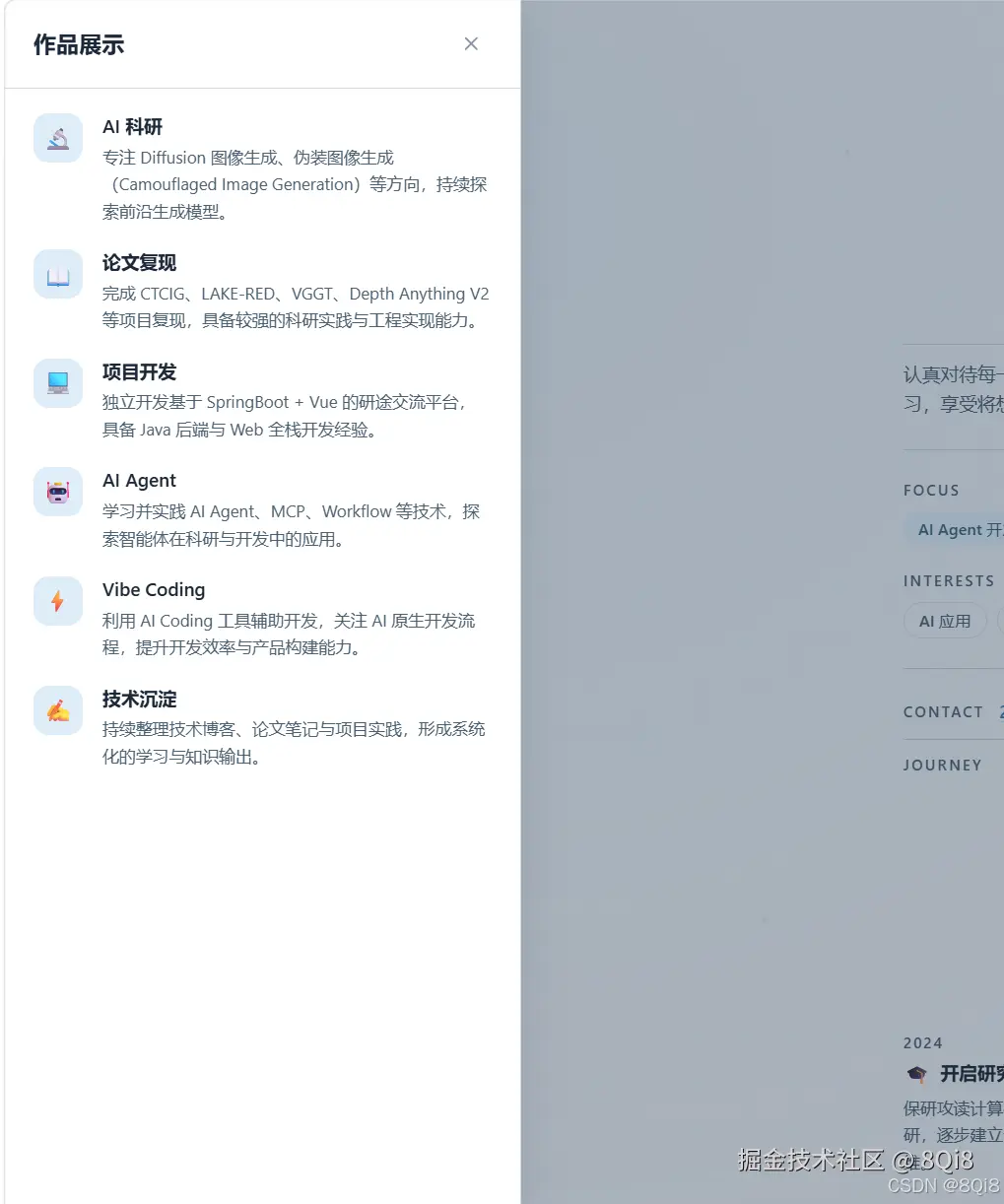Select the AI 应用 interest tag

pos(945,621)
